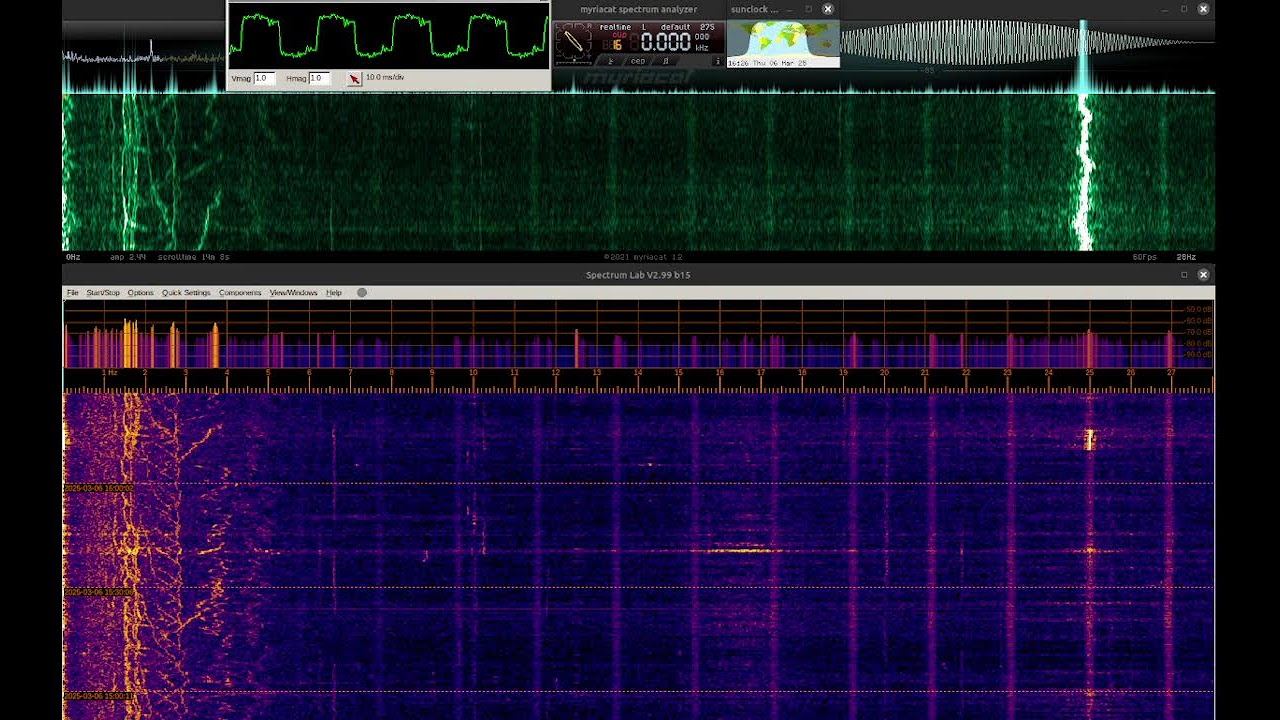
Task: Open the View/Windows menu
Action: (x=293, y=293)
